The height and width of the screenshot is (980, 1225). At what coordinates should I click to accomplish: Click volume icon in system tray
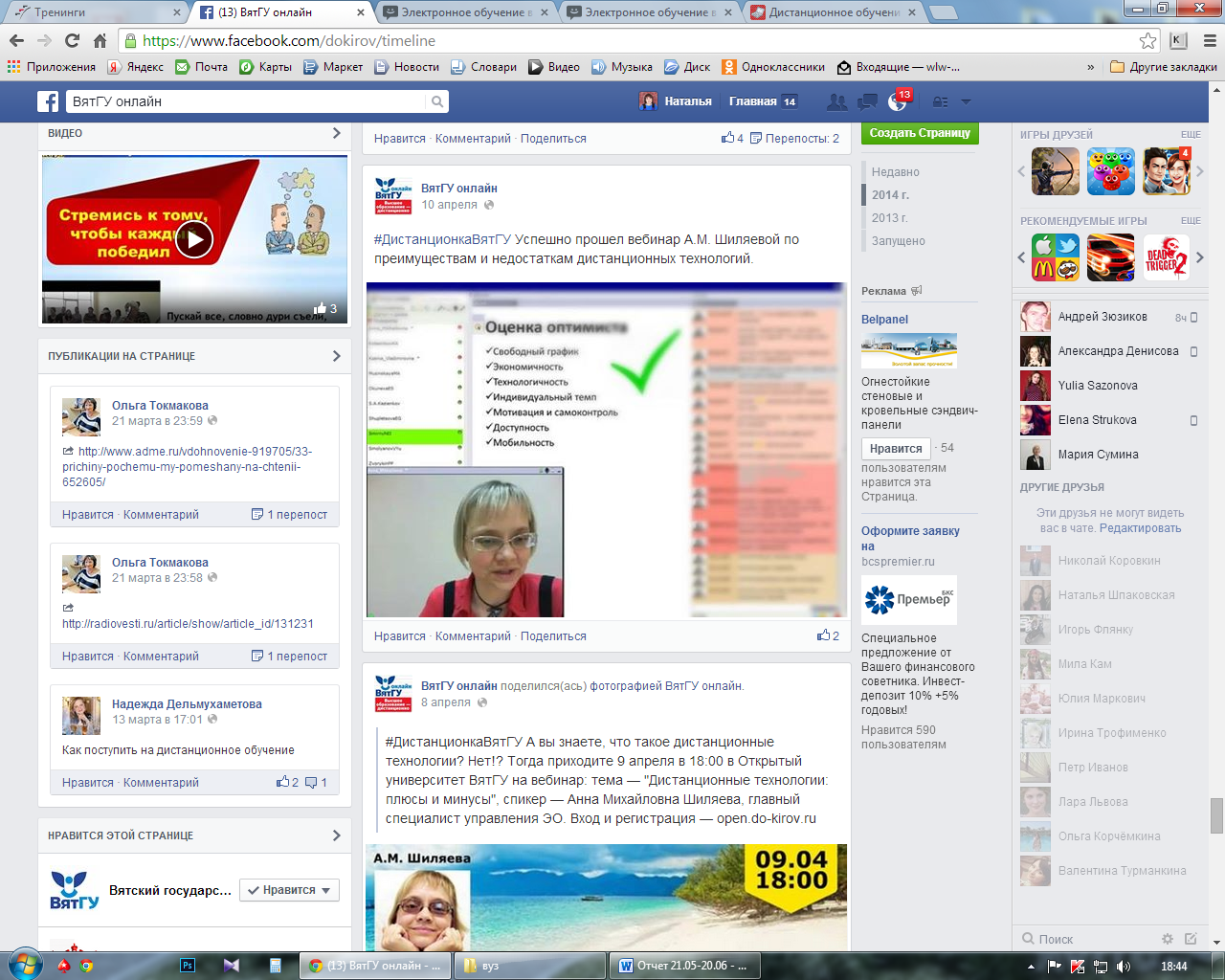pyautogui.click(x=1124, y=967)
